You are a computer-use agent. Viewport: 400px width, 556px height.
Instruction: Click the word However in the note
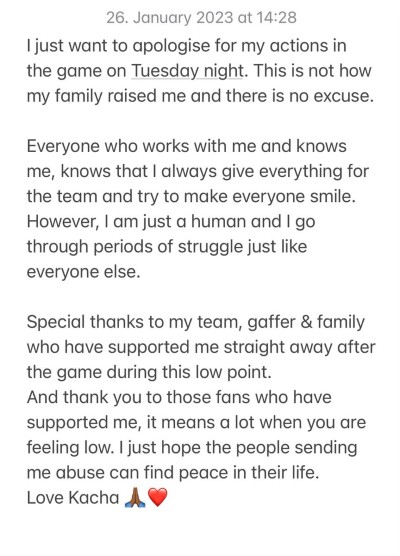click(x=63, y=222)
